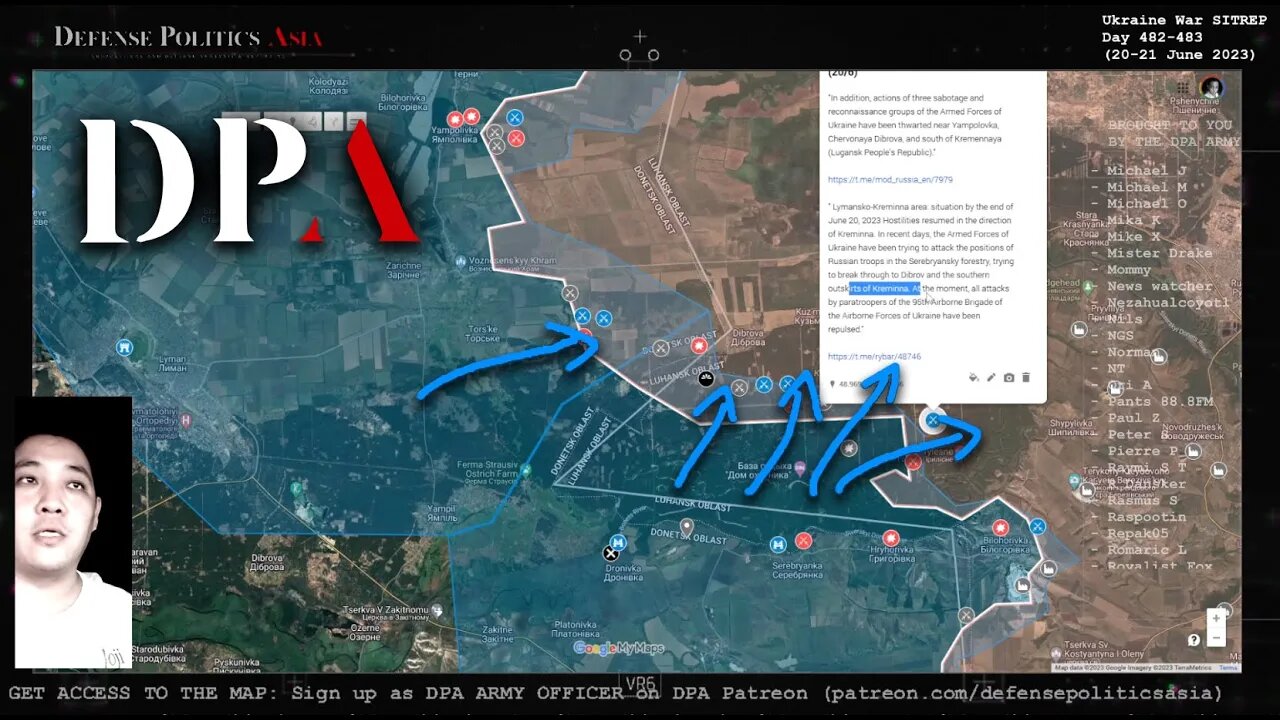The height and width of the screenshot is (720, 1280).
Task: Open the t.me/rybar/48746 link
Action: click(874, 356)
